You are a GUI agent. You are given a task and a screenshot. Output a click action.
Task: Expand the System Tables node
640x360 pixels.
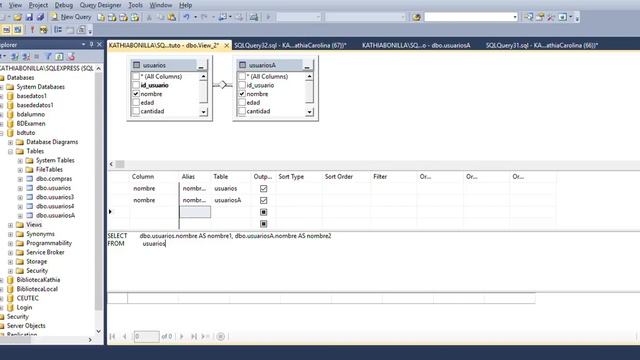pos(20,161)
